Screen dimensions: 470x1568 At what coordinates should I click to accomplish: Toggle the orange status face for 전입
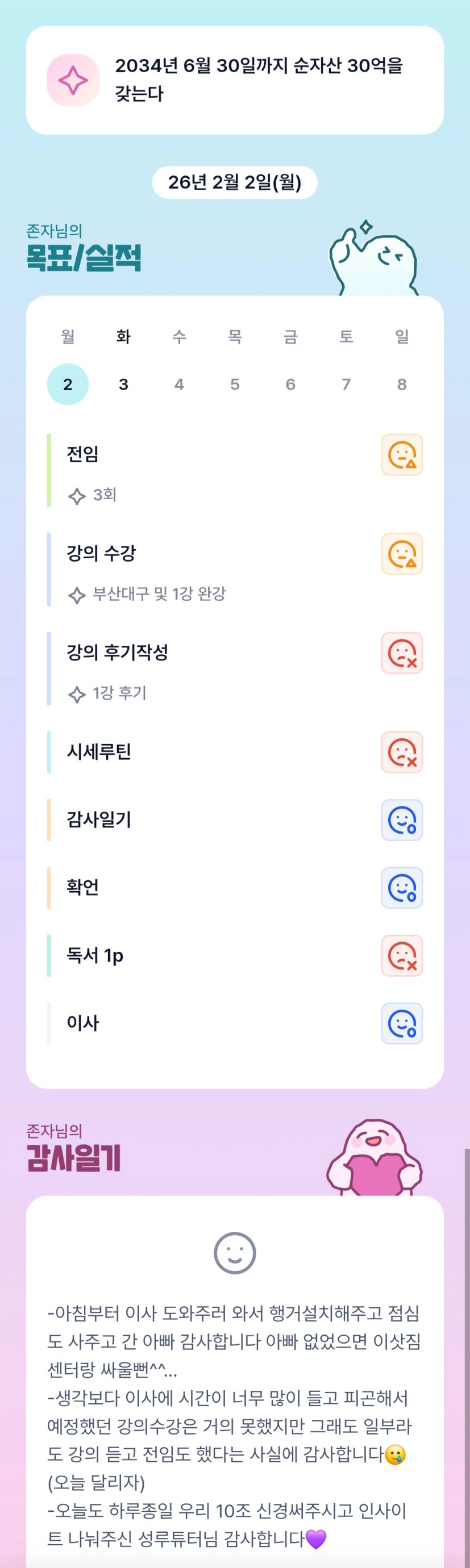pyautogui.click(x=402, y=455)
